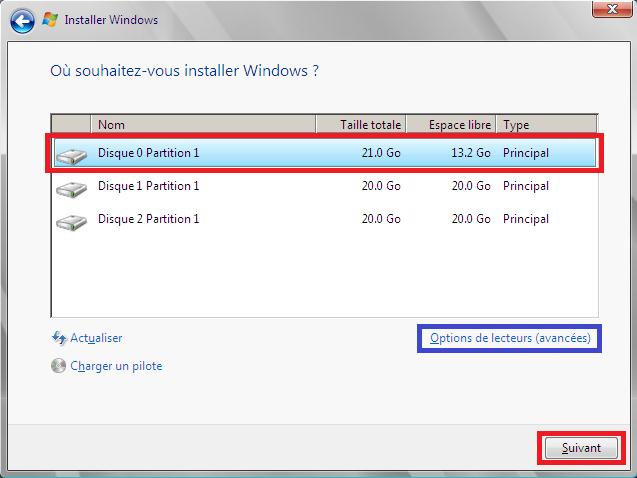Click Taille totale 20.0 Go of Disque 2

[381, 219]
